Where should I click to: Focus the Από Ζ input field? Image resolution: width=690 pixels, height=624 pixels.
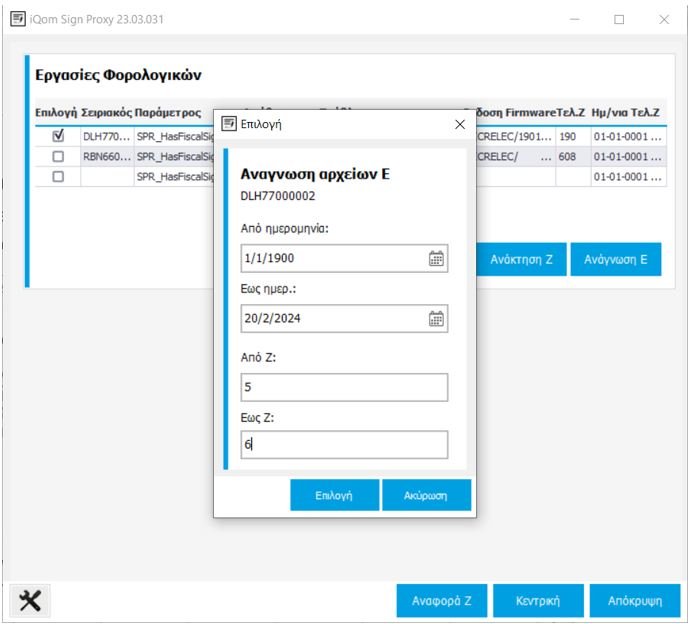click(344, 387)
